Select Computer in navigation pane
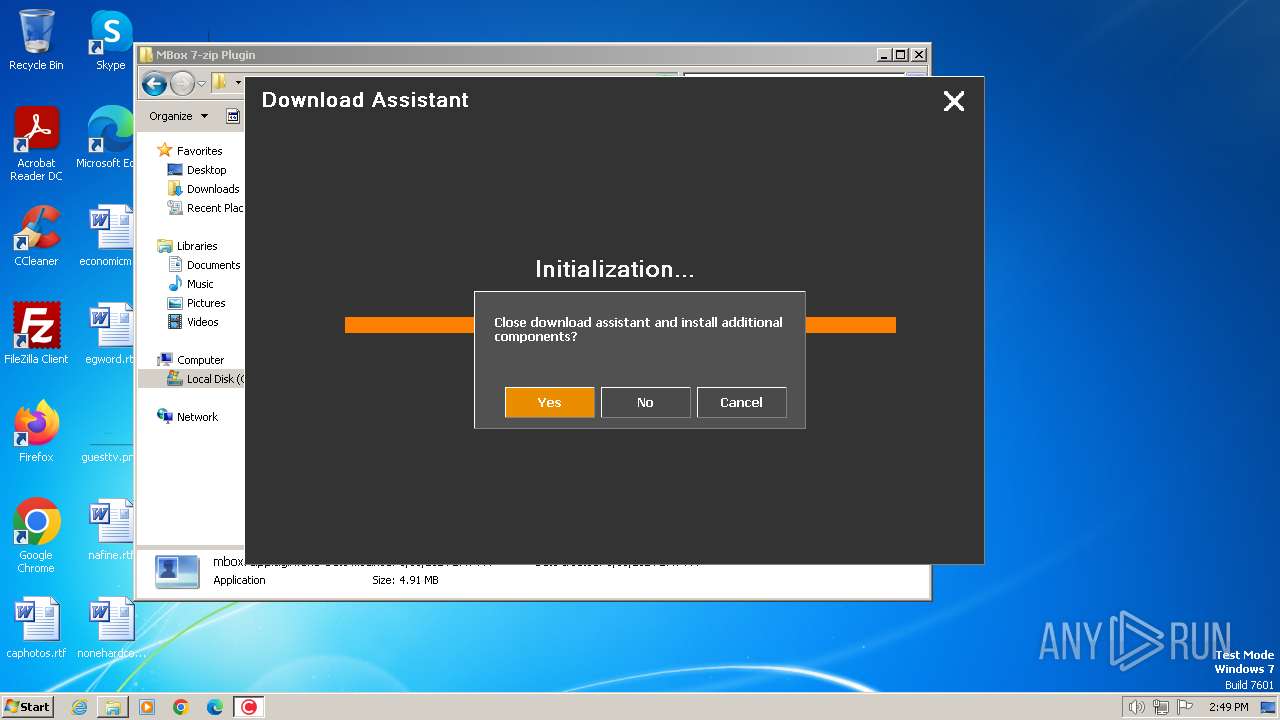Viewport: 1280px width, 720px height. click(x=190, y=360)
